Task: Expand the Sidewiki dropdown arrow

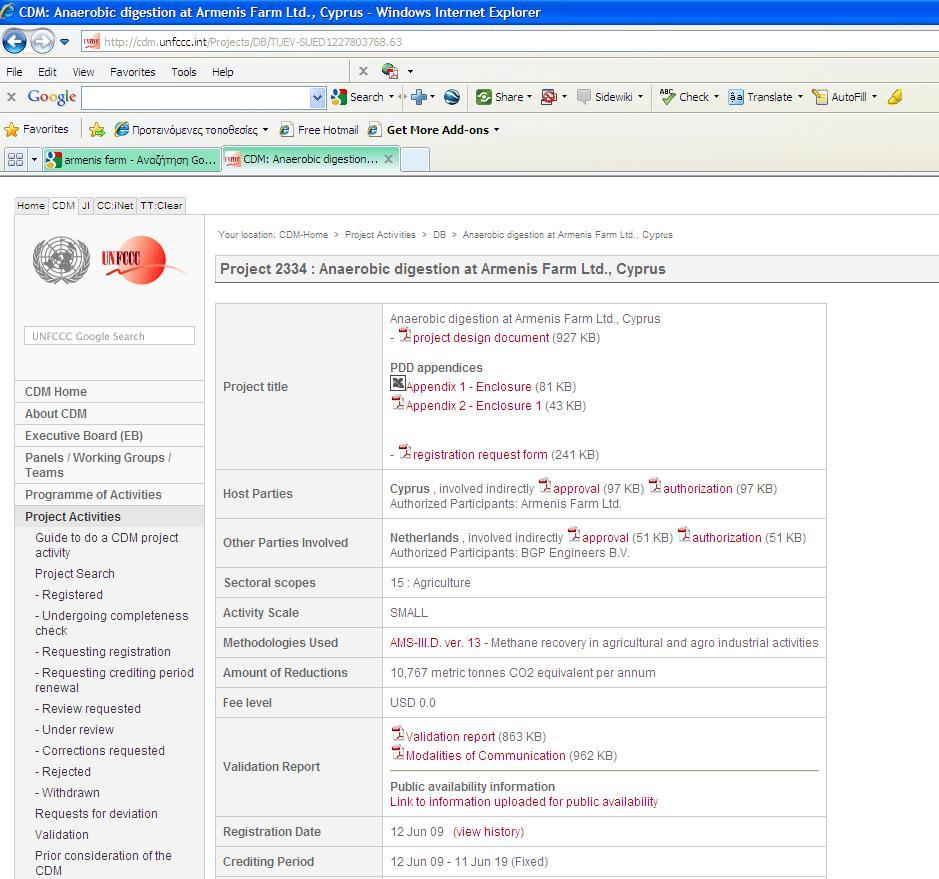Action: (x=640, y=97)
